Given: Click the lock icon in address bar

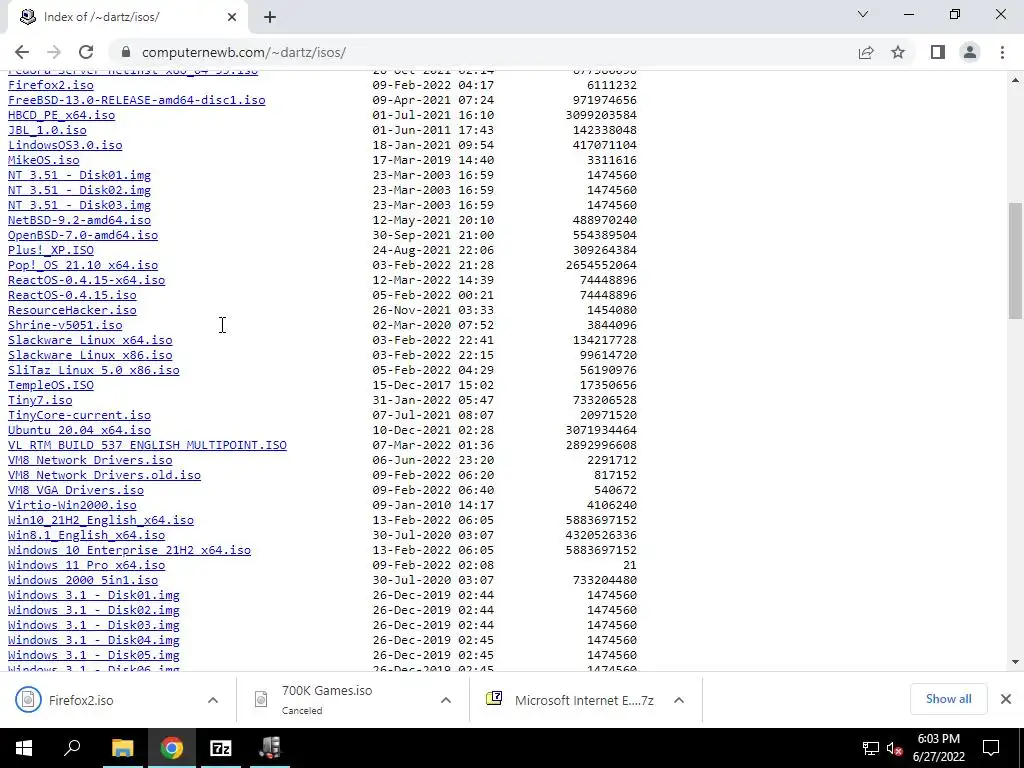Looking at the screenshot, I should (x=126, y=52).
